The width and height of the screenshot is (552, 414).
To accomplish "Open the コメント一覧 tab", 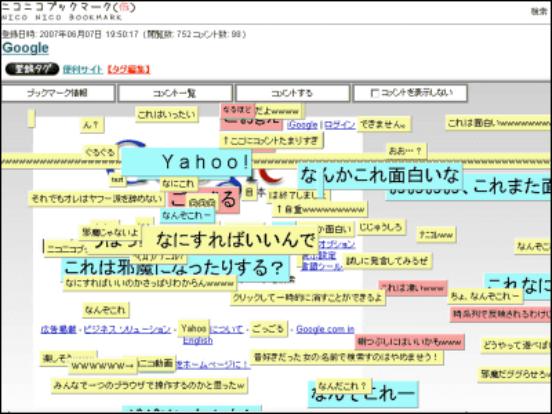I will click(175, 93).
